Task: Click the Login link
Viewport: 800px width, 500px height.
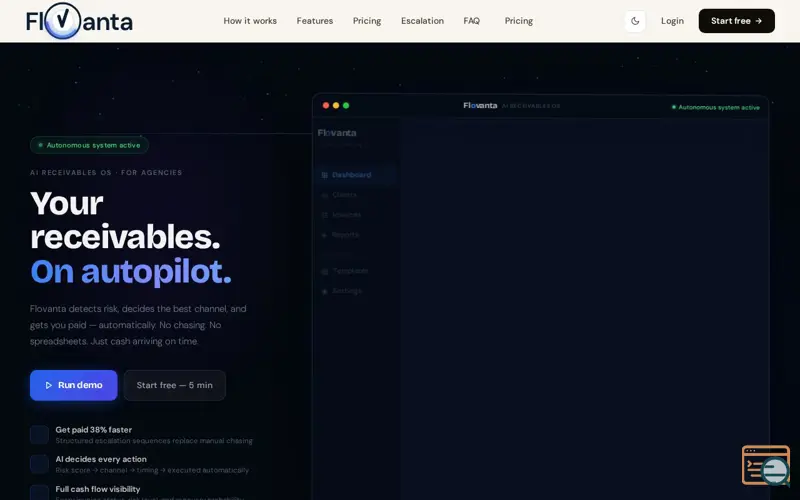Action: pos(672,21)
